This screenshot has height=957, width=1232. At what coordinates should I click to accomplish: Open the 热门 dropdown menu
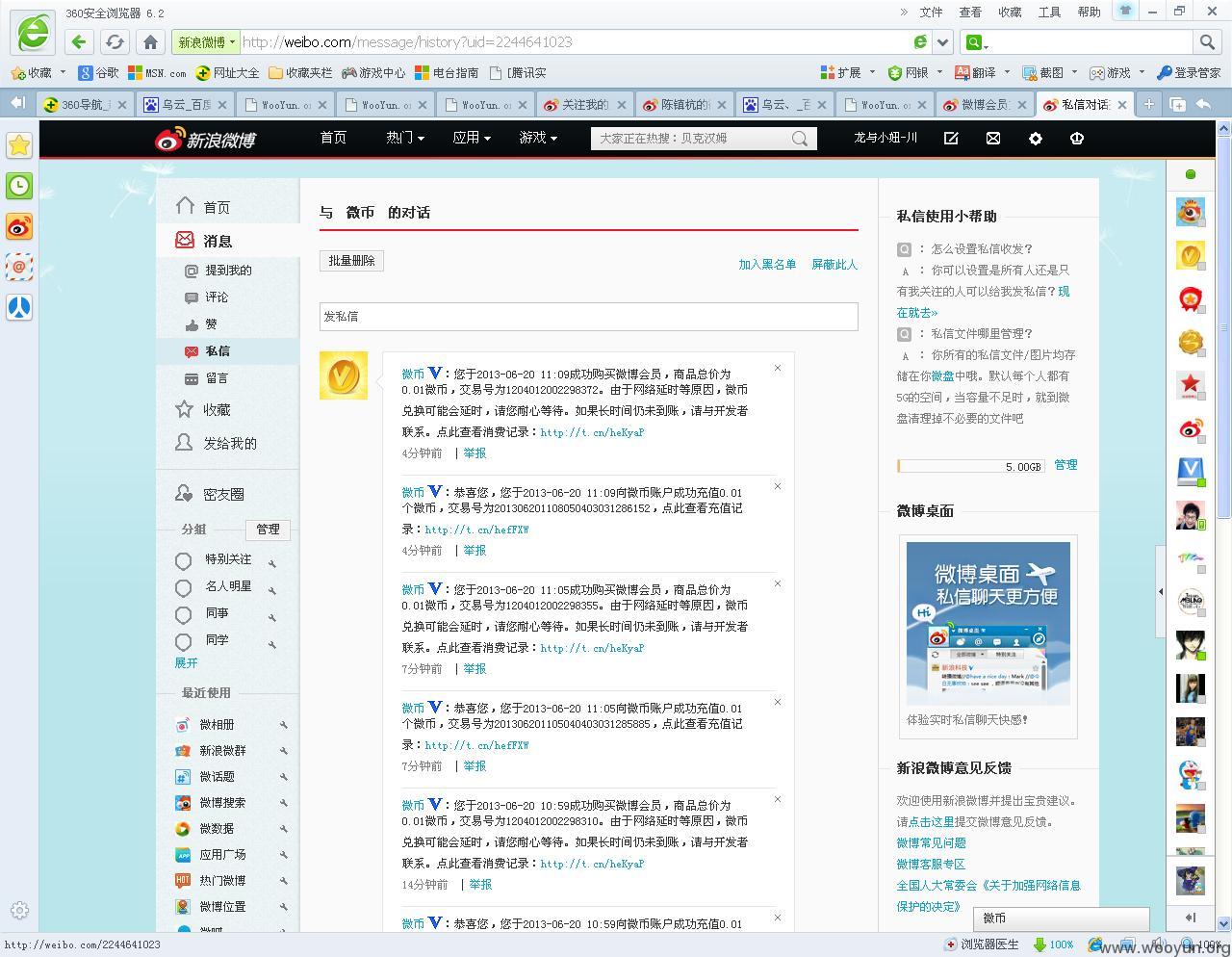click(405, 139)
